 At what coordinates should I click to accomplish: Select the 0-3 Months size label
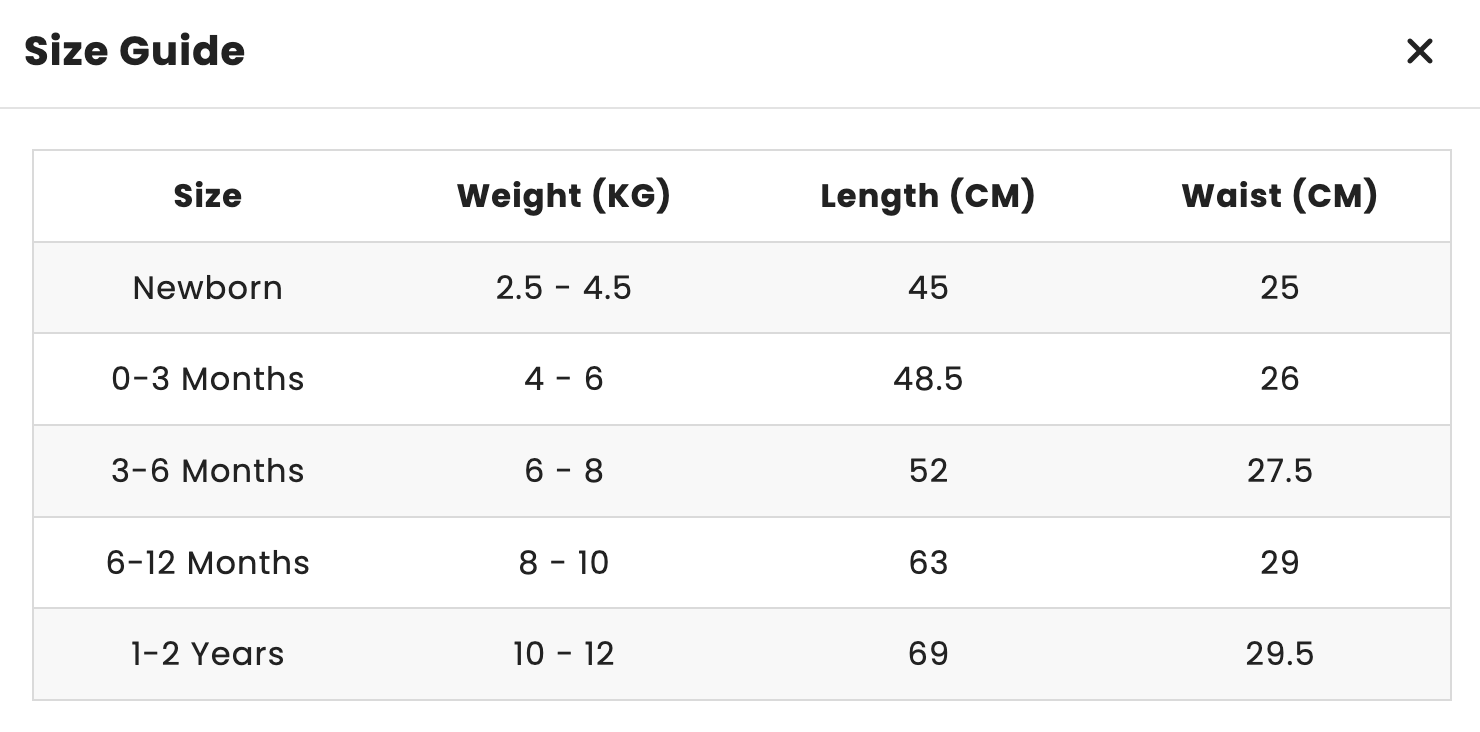[x=208, y=379]
